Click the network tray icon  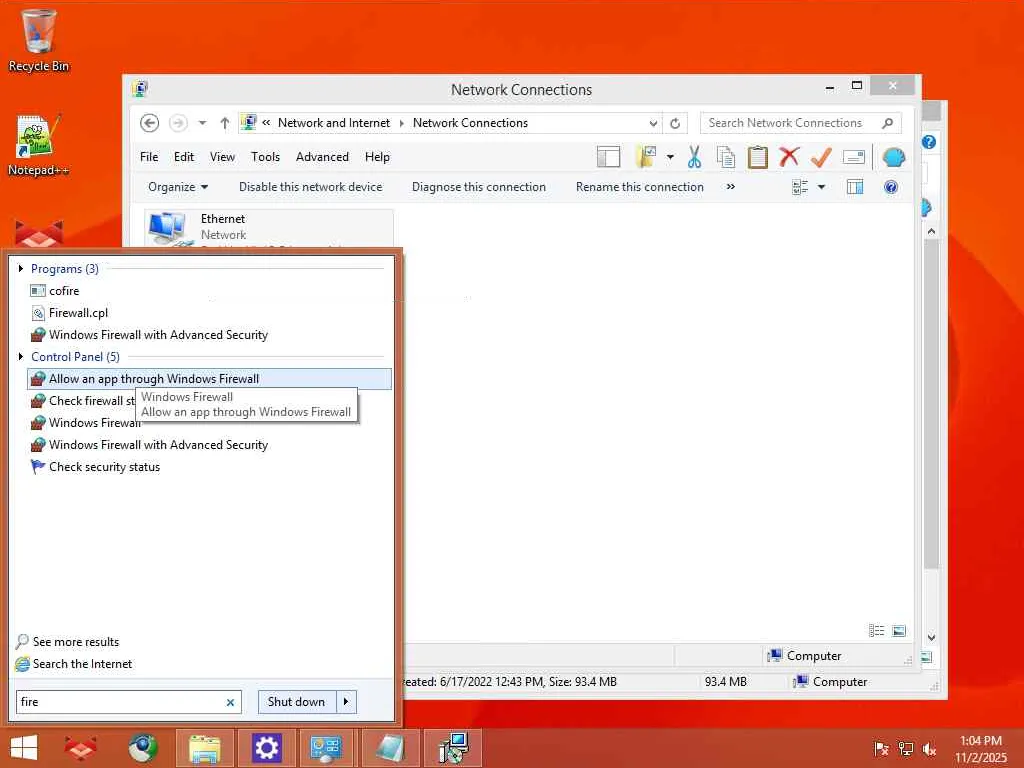pyautogui.click(x=906, y=749)
